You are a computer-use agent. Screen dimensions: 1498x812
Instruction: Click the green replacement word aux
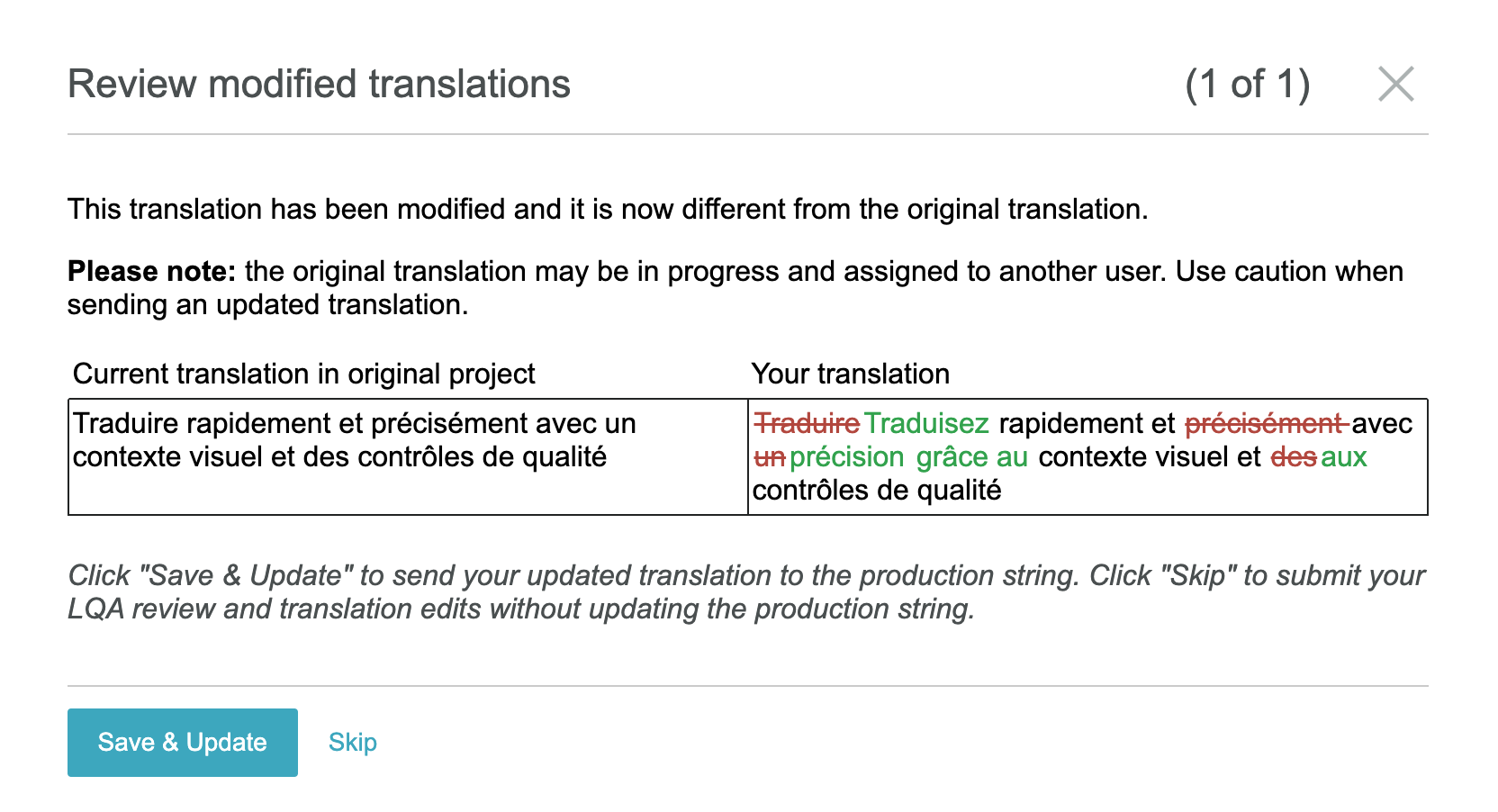pos(1343,456)
